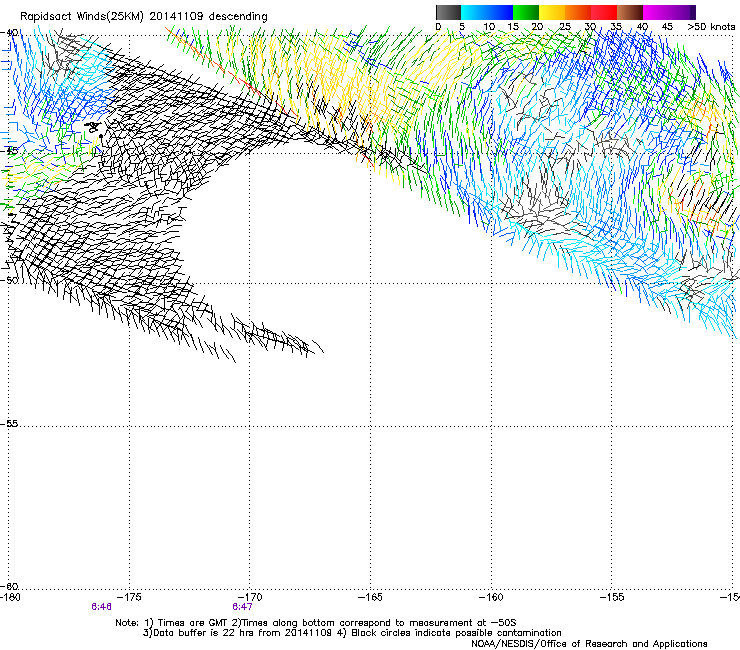Click the green 15-20 knots legend swatch

(x=526, y=12)
